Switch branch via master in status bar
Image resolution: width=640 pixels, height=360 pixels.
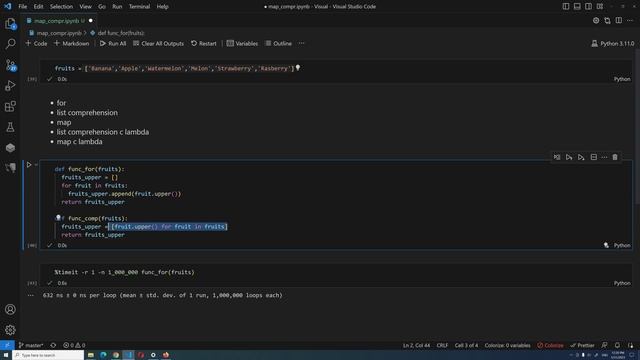click(x=31, y=345)
